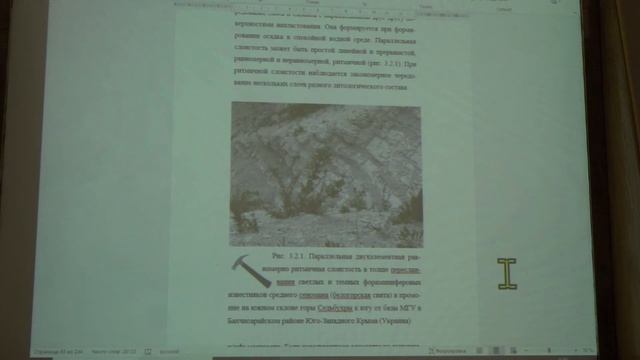640x360 pixels.
Task: Open the word count in status bar
Action: pyautogui.click(x=113, y=351)
